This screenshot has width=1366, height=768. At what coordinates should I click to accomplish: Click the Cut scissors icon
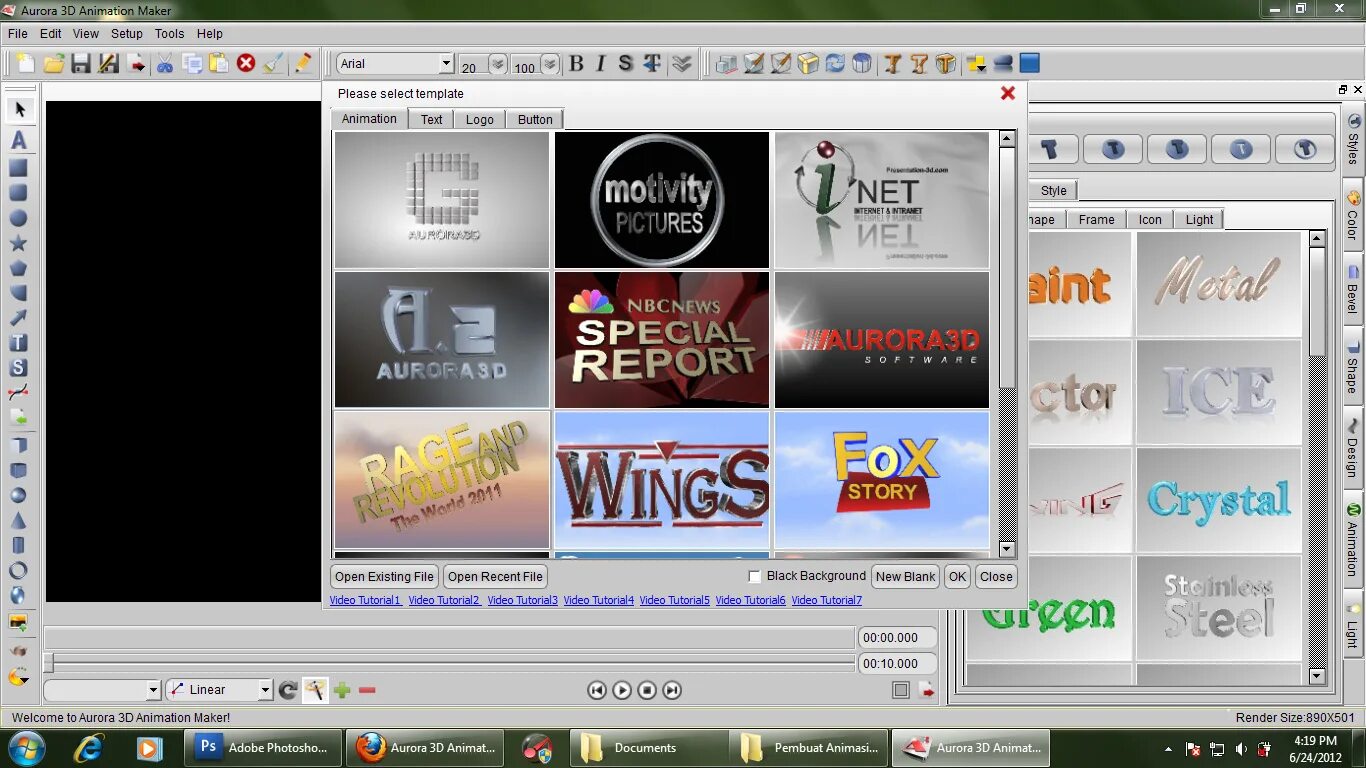coord(165,64)
